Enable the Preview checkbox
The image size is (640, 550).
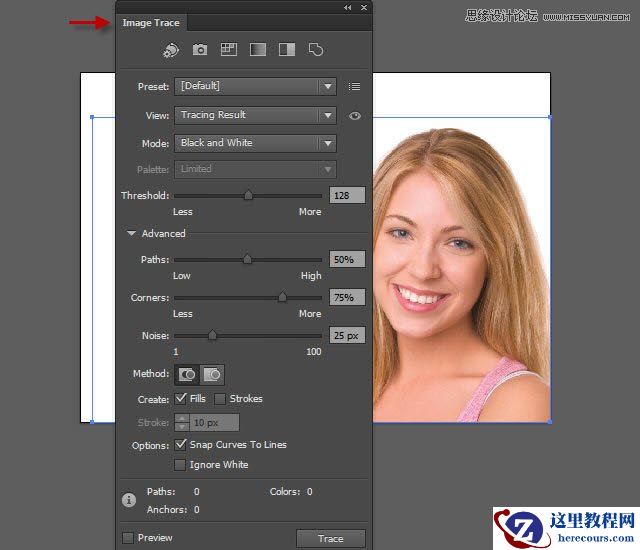128,538
